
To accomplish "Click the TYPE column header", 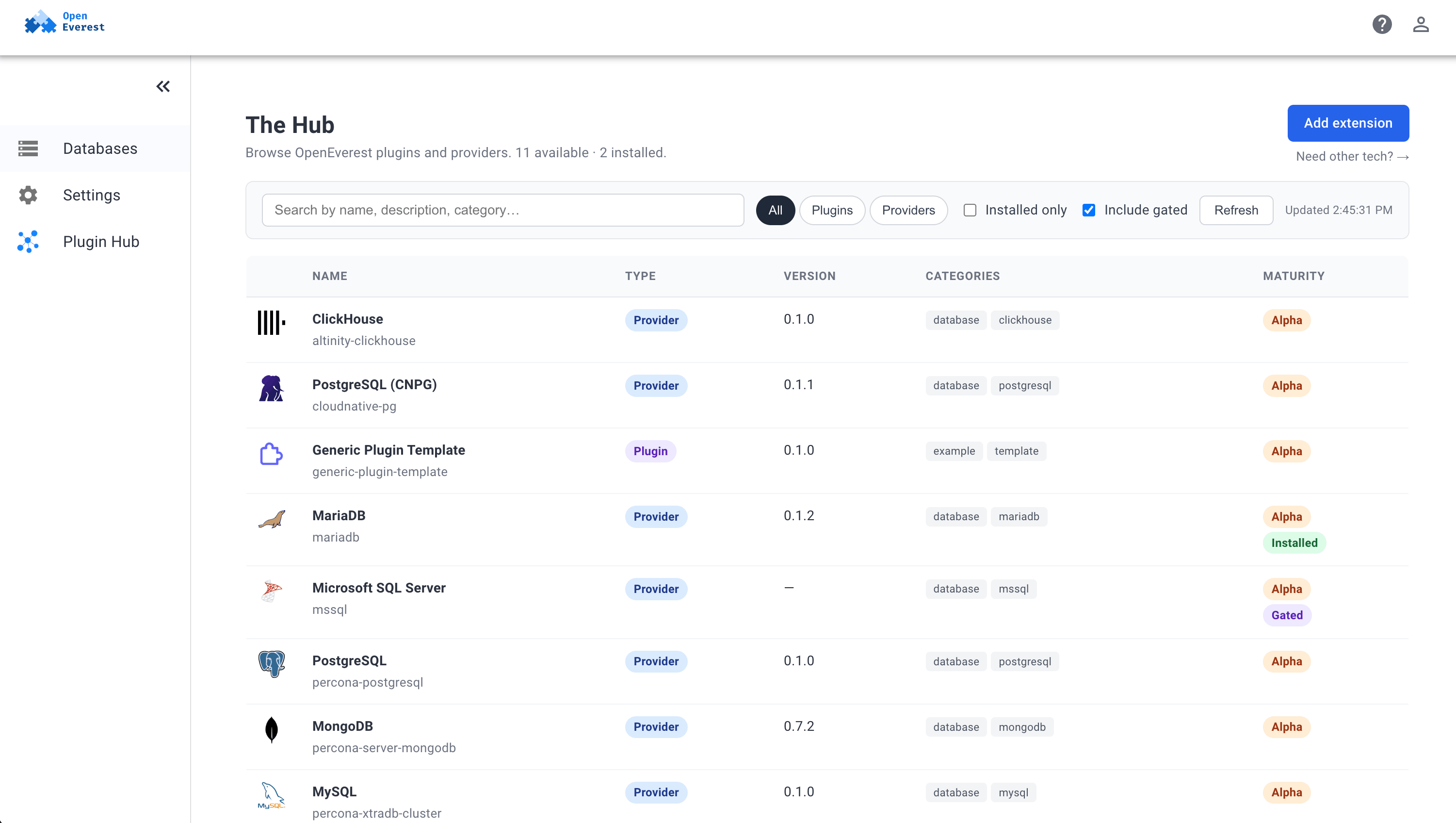I will [640, 276].
